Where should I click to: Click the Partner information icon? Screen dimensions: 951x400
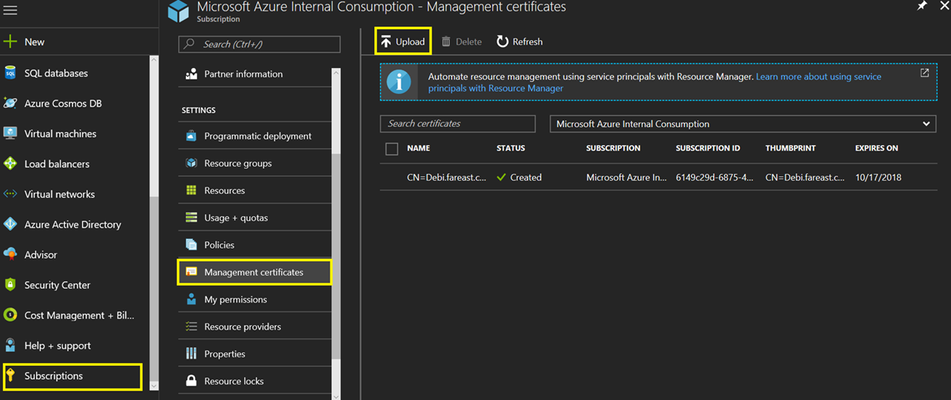191,74
